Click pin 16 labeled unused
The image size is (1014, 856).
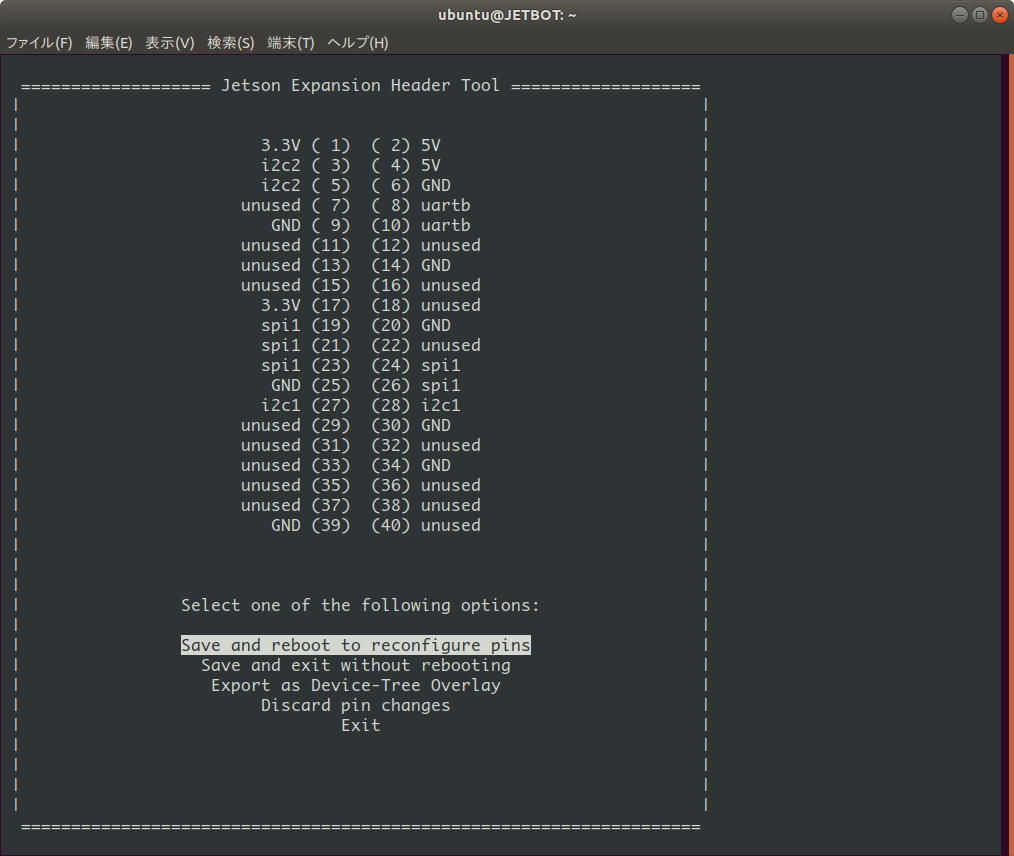[x=426, y=286]
